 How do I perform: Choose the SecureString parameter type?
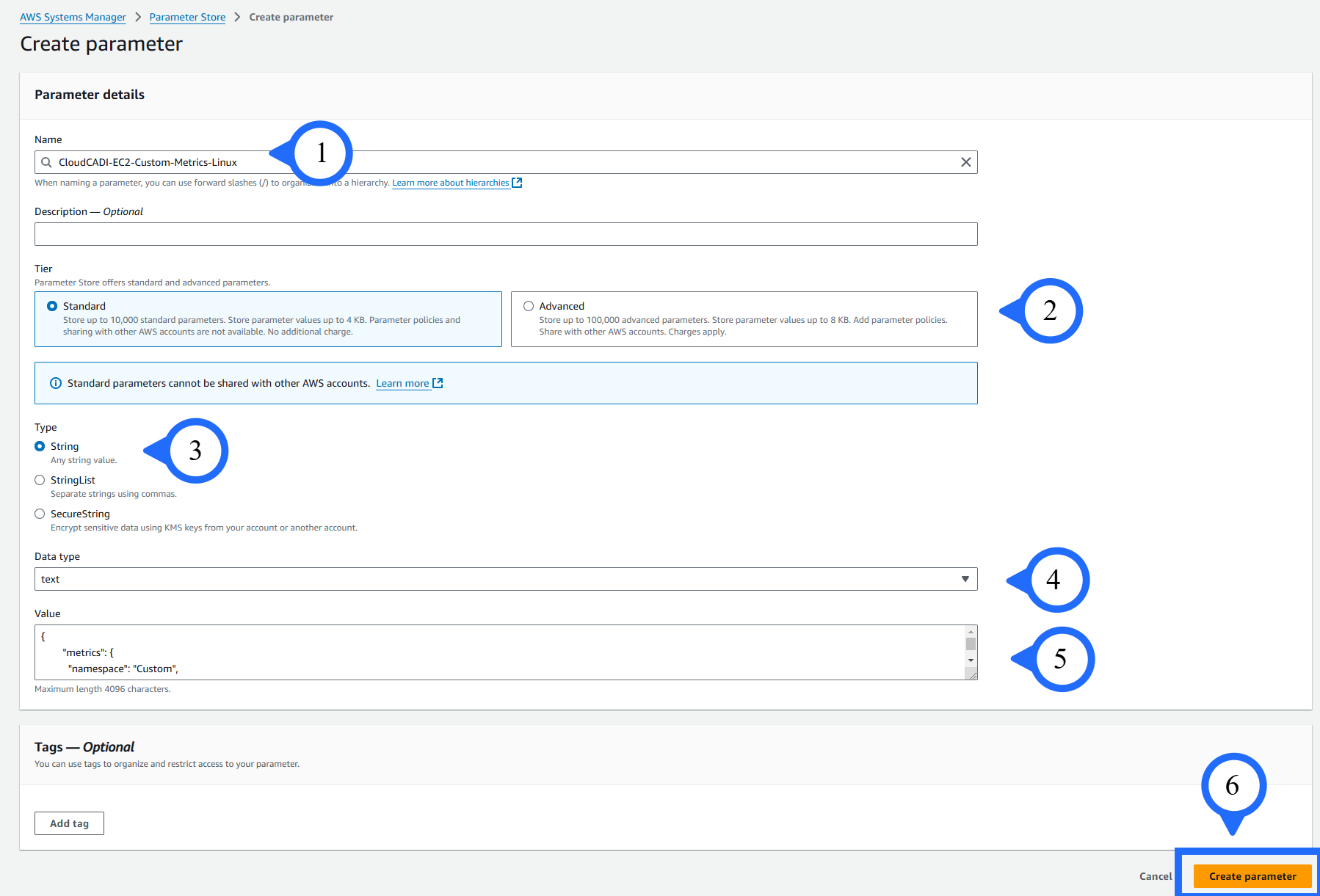(x=40, y=514)
